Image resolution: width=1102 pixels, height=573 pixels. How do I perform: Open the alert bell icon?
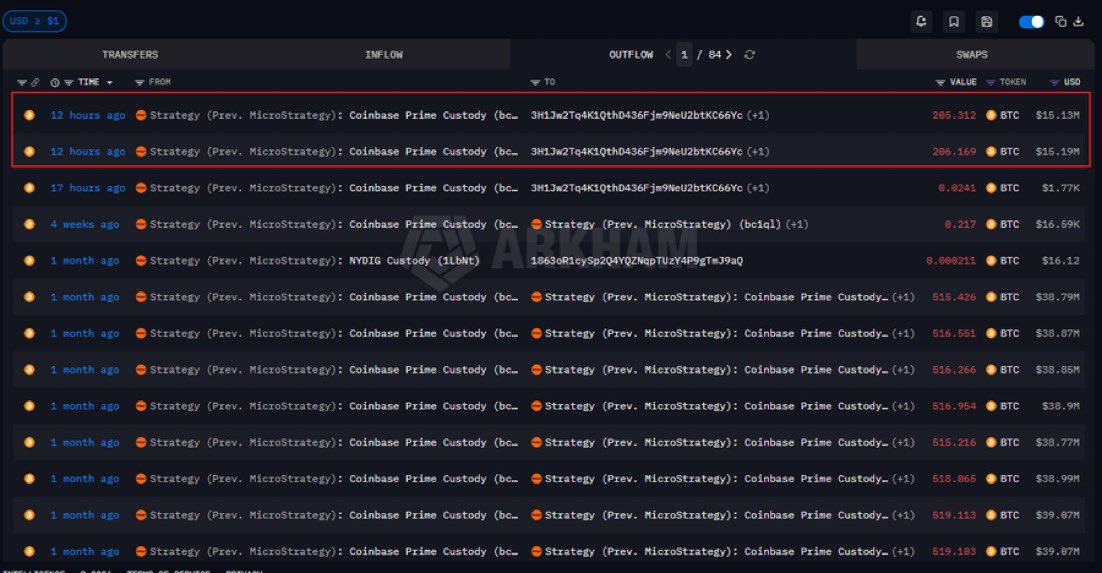(x=921, y=21)
